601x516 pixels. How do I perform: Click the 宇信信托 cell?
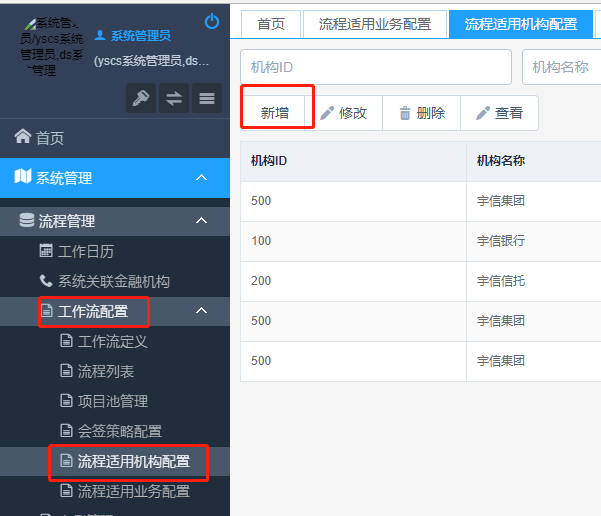click(x=534, y=281)
